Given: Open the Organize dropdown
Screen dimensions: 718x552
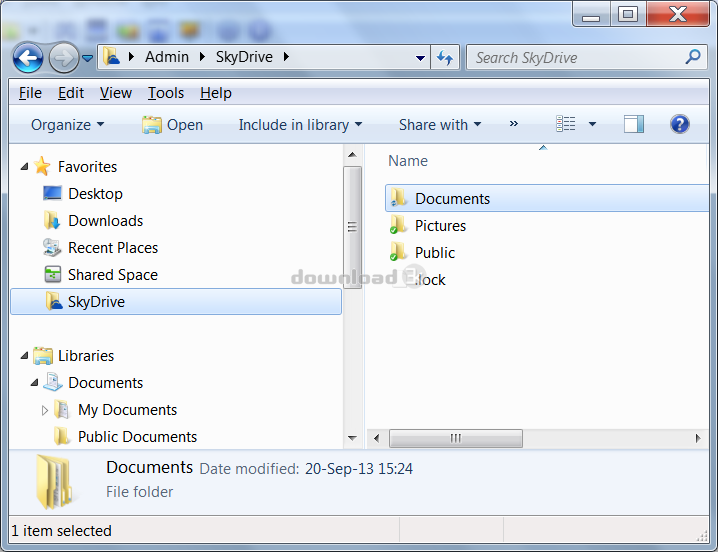Looking at the screenshot, I should pyautogui.click(x=67, y=125).
